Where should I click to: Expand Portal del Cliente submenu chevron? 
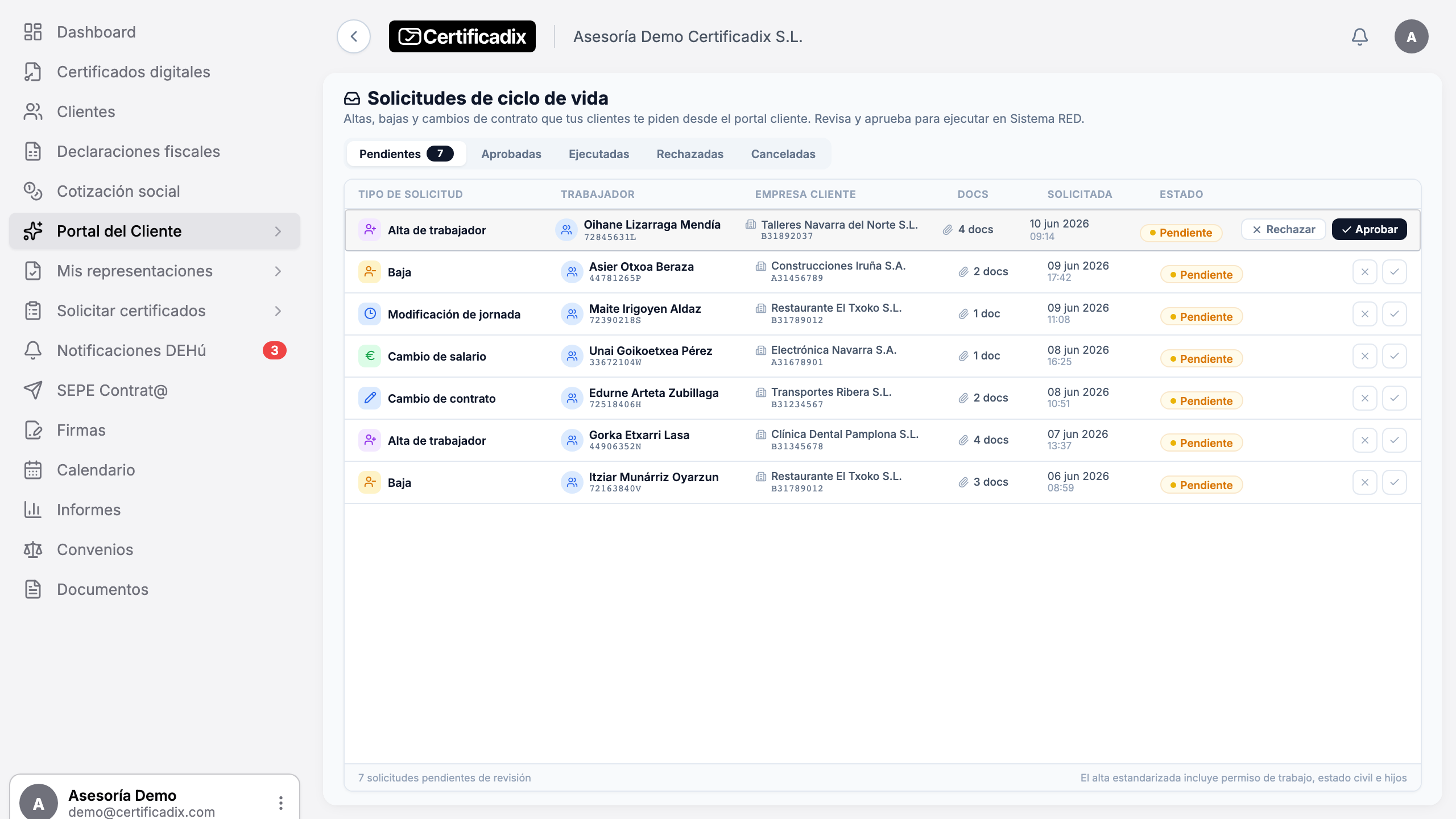coord(278,231)
